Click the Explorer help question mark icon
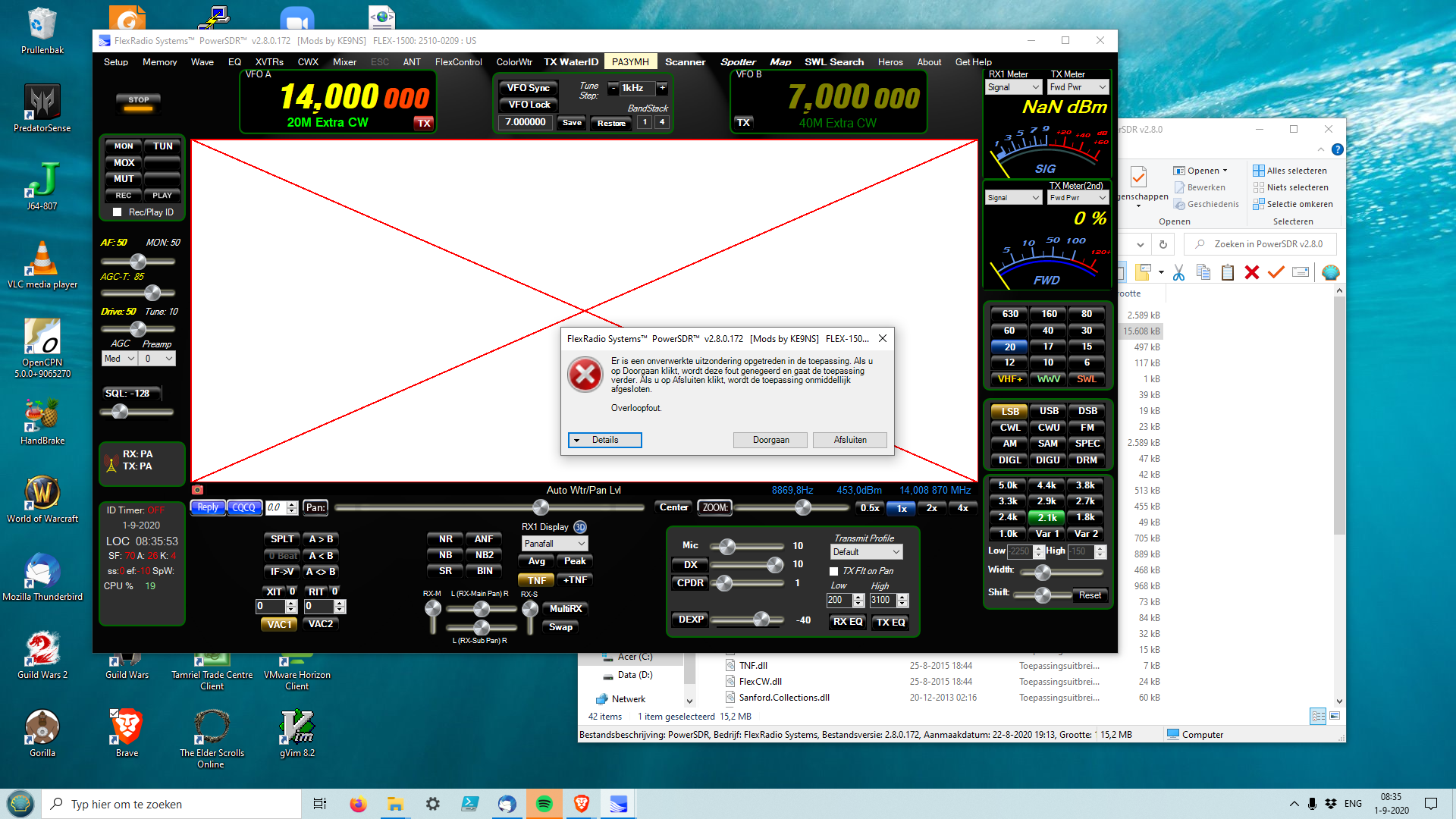 [x=1338, y=149]
